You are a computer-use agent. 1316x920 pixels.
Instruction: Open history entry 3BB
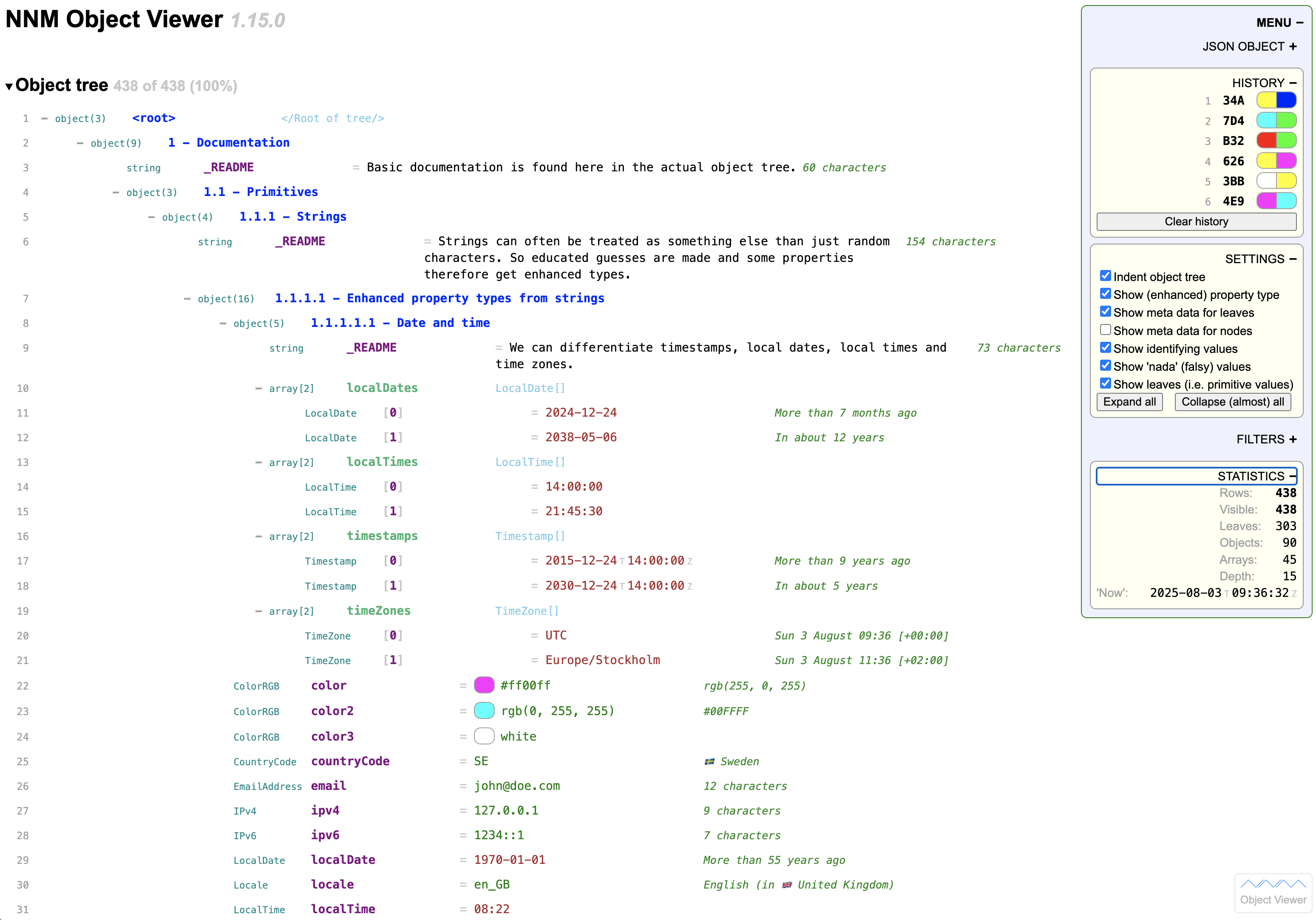pos(1233,181)
